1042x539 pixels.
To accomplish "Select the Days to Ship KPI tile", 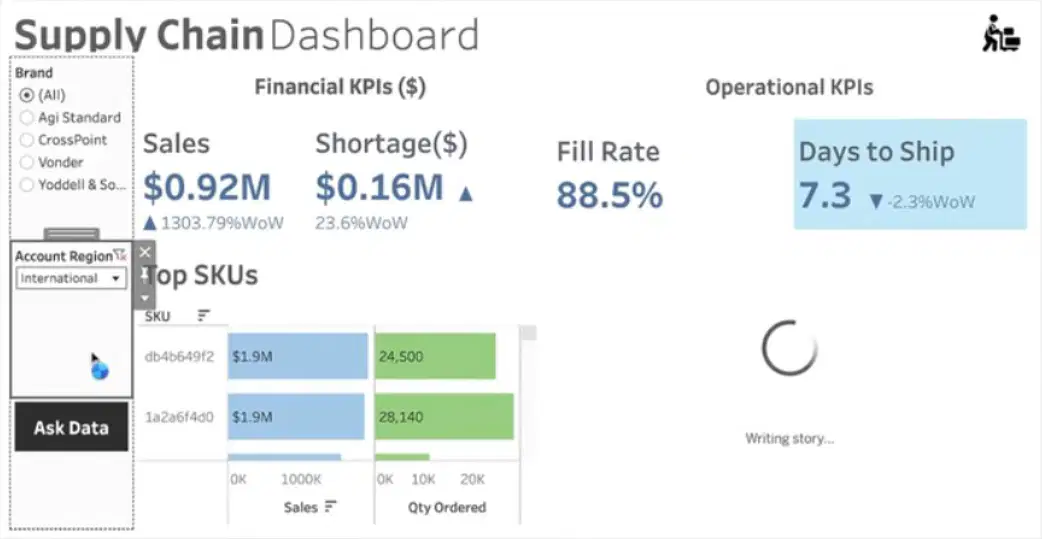I will point(910,174).
